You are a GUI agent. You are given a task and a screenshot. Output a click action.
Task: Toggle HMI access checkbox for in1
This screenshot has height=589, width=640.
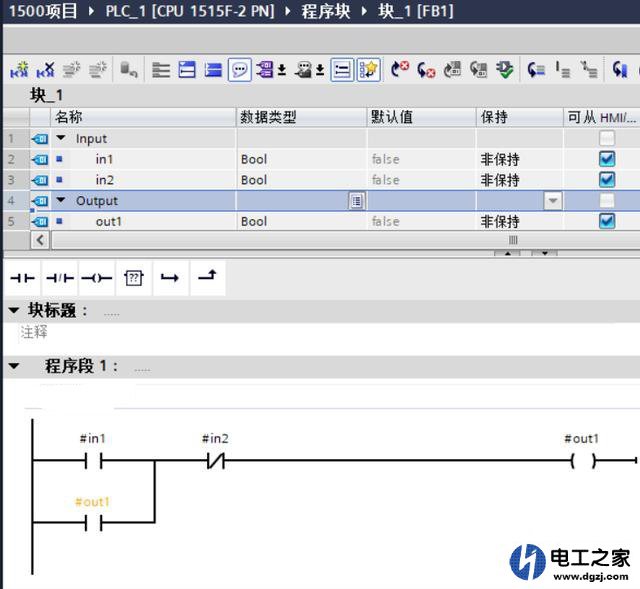click(x=607, y=159)
